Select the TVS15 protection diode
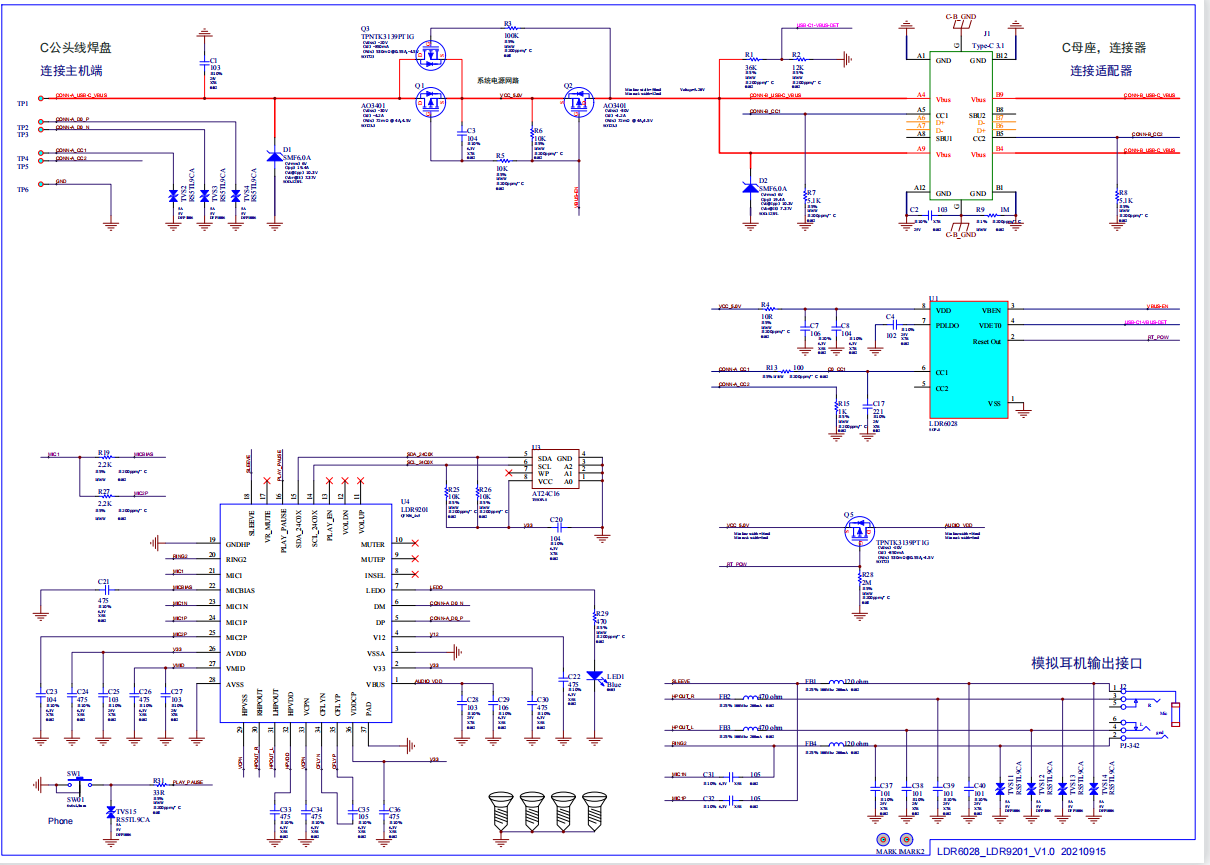Image resolution: width=1210 pixels, height=865 pixels. pos(111,813)
